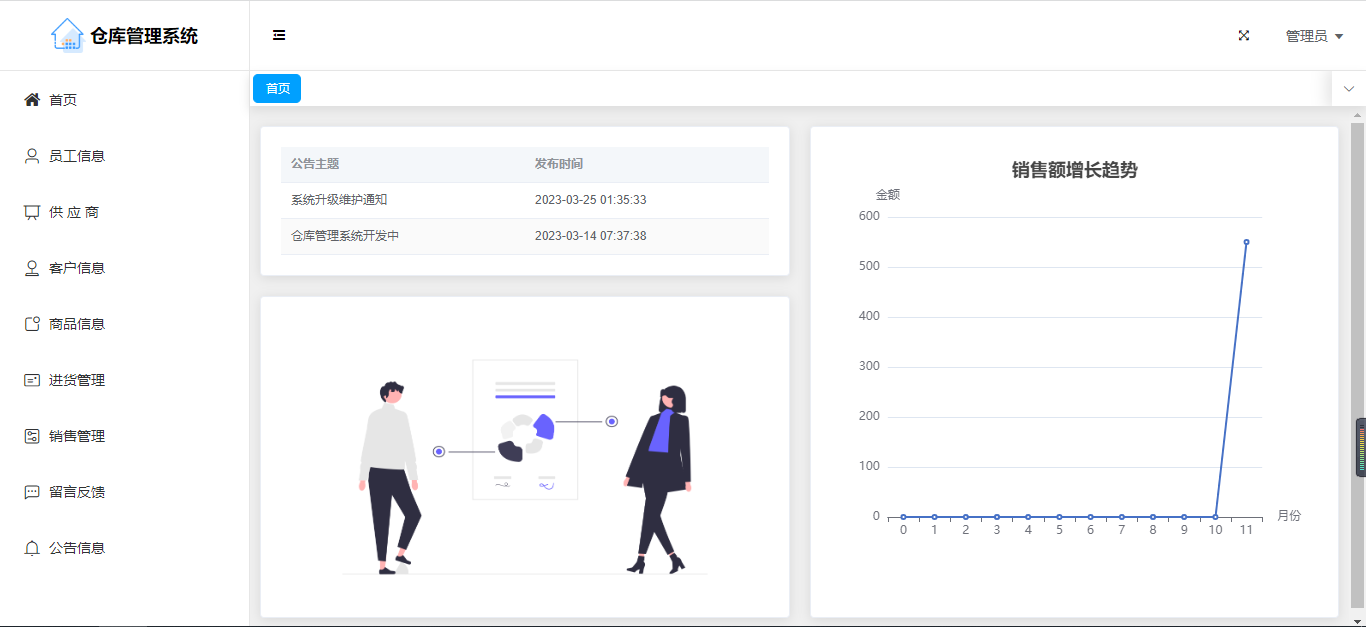Click the 发布时间 column header
This screenshot has width=1366, height=627.
[x=559, y=164]
